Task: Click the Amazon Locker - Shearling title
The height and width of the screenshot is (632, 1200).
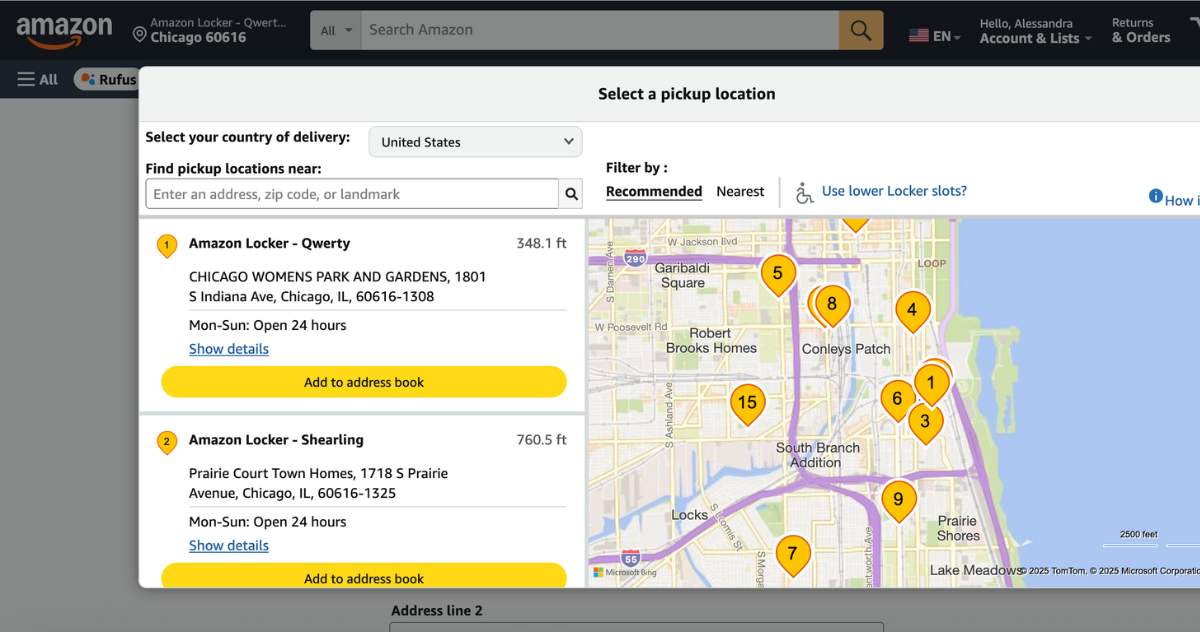Action: pyautogui.click(x=276, y=440)
